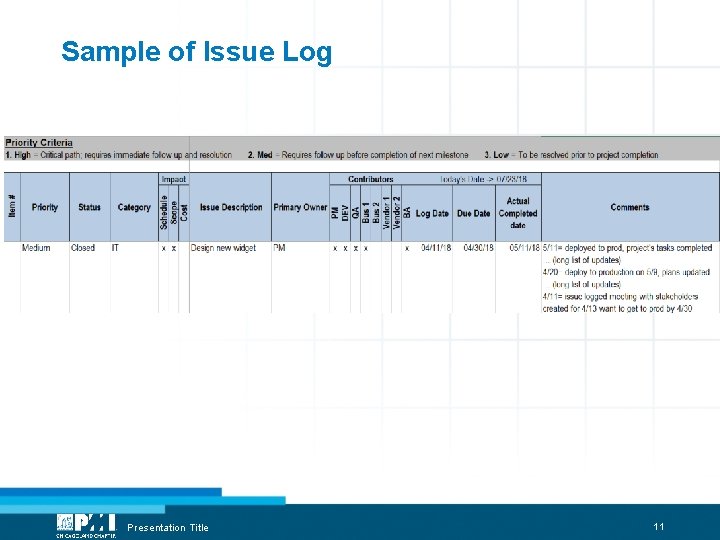
Task: Click the Today's Date value in header
Action: point(483,179)
